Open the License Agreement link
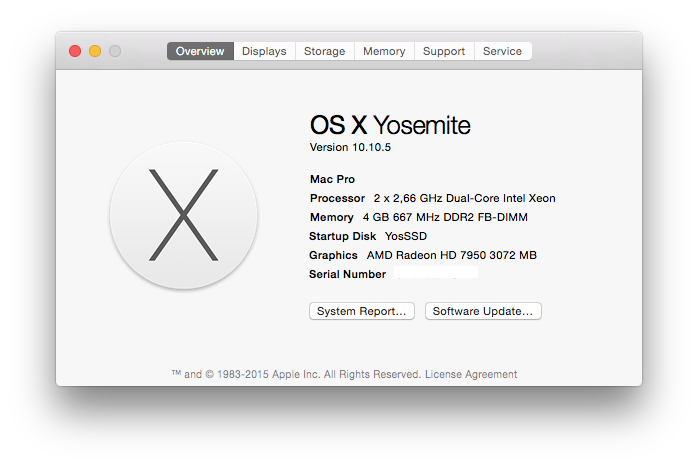 pyautogui.click(x=471, y=374)
